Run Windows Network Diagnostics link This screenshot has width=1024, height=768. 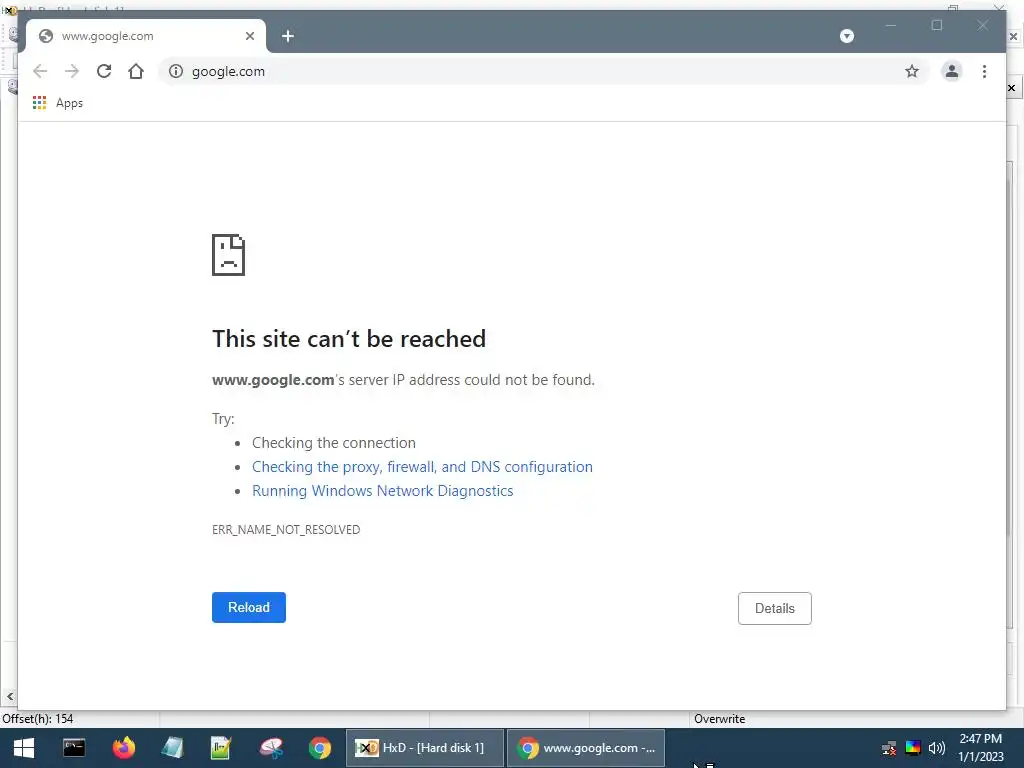click(x=383, y=491)
